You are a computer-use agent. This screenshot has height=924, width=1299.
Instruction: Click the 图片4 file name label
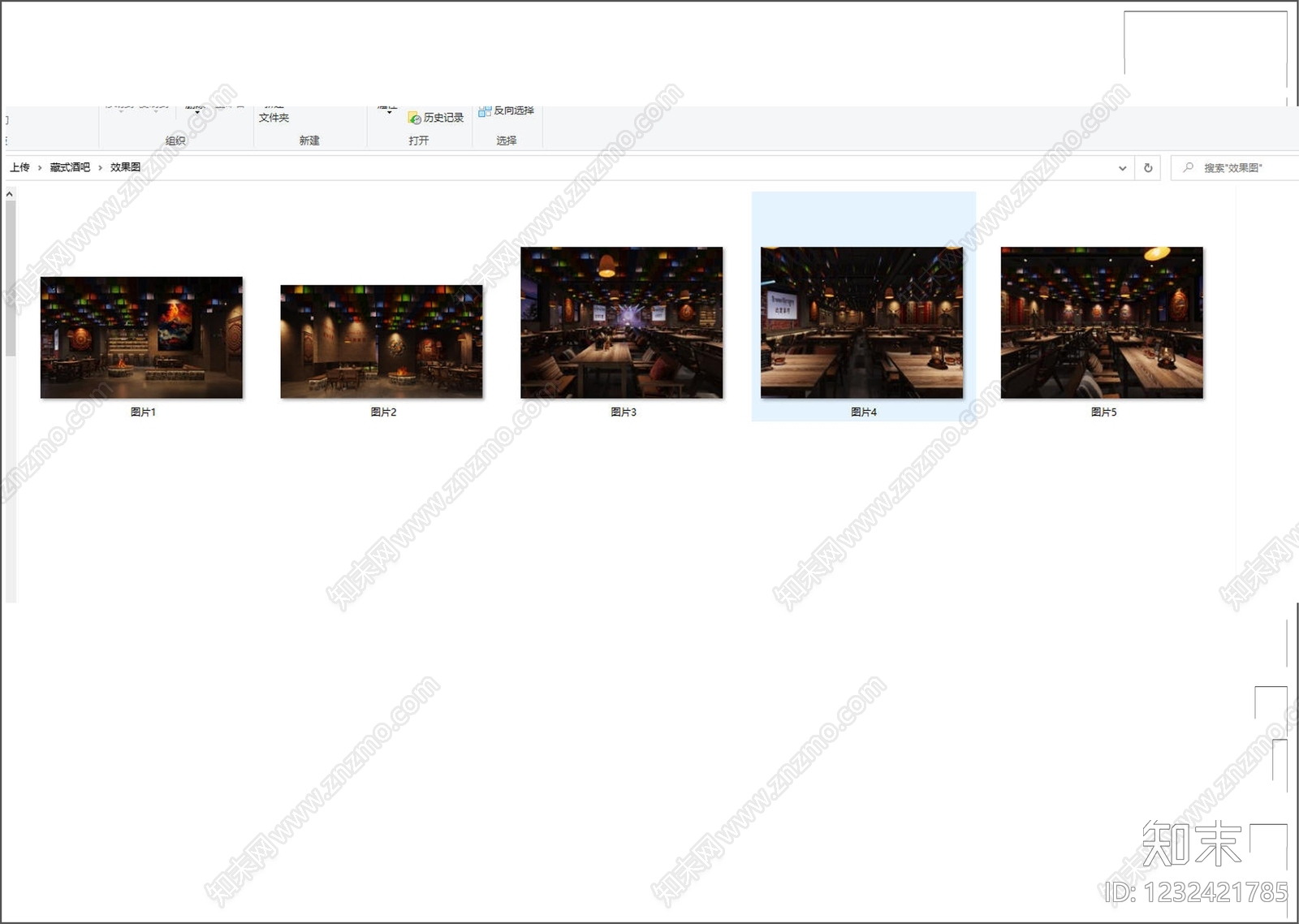(864, 412)
